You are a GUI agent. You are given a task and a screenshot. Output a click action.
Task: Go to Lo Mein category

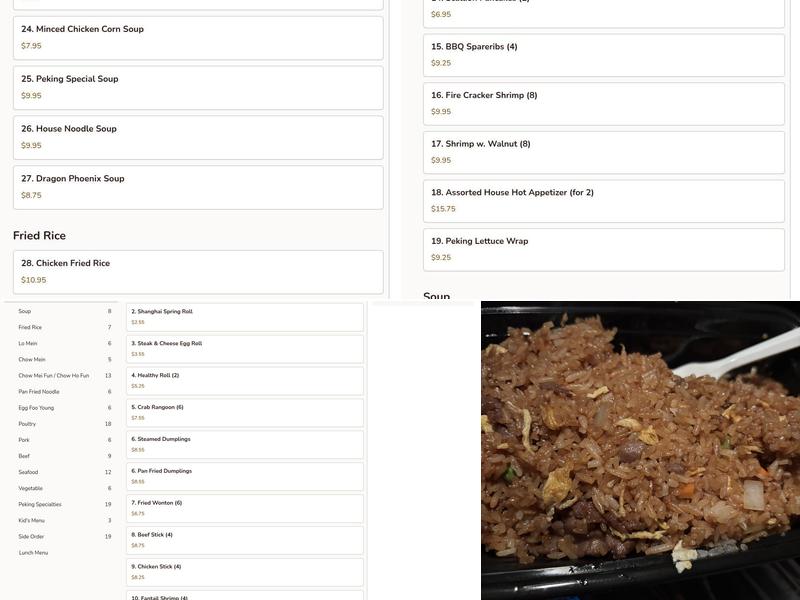[28, 343]
